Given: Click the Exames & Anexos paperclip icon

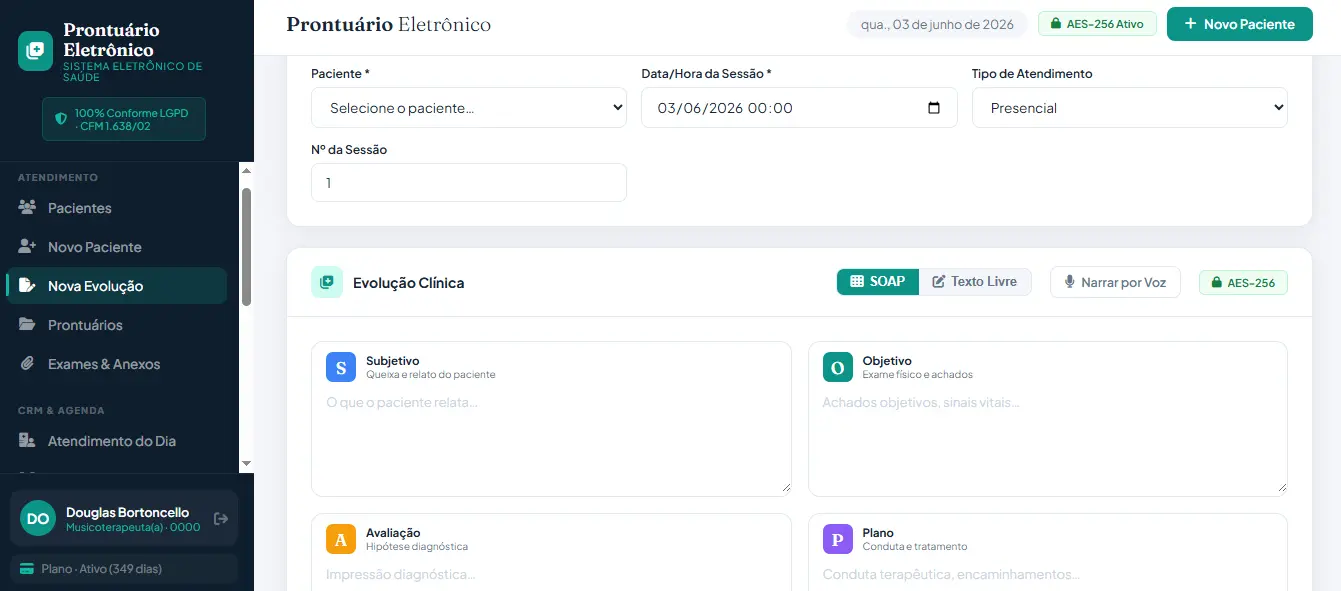Looking at the screenshot, I should [27, 364].
